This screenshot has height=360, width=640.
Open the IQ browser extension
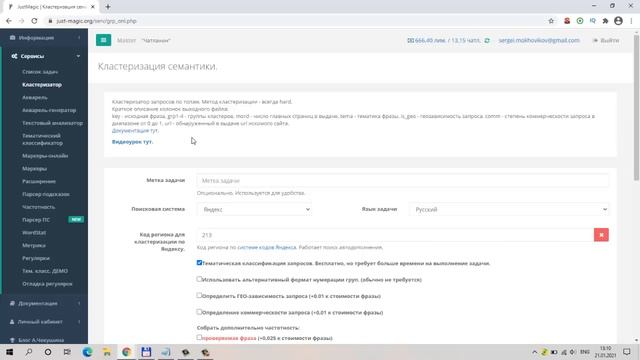point(593,21)
